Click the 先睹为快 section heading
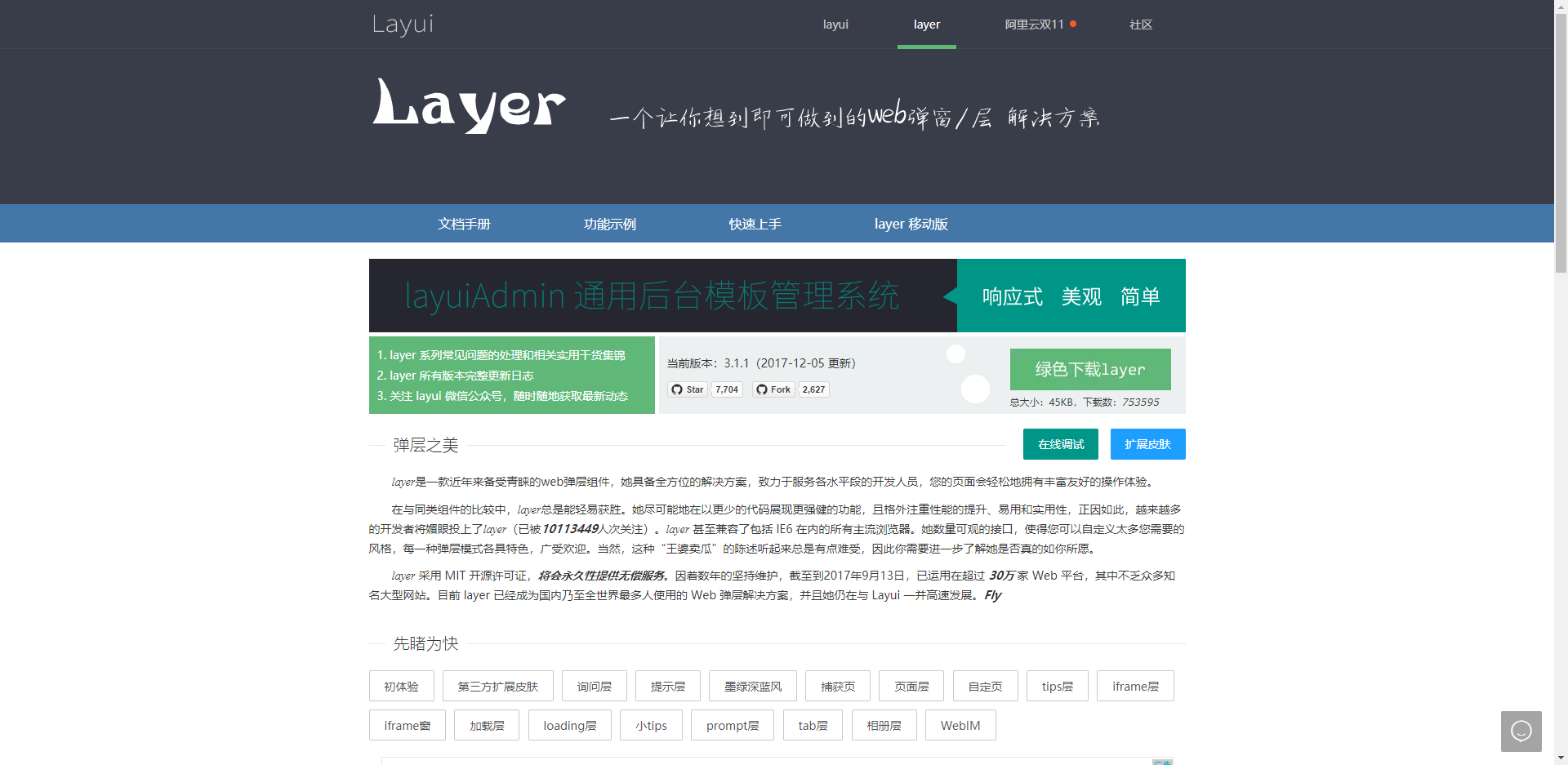This screenshot has width=1568, height=765. [425, 643]
